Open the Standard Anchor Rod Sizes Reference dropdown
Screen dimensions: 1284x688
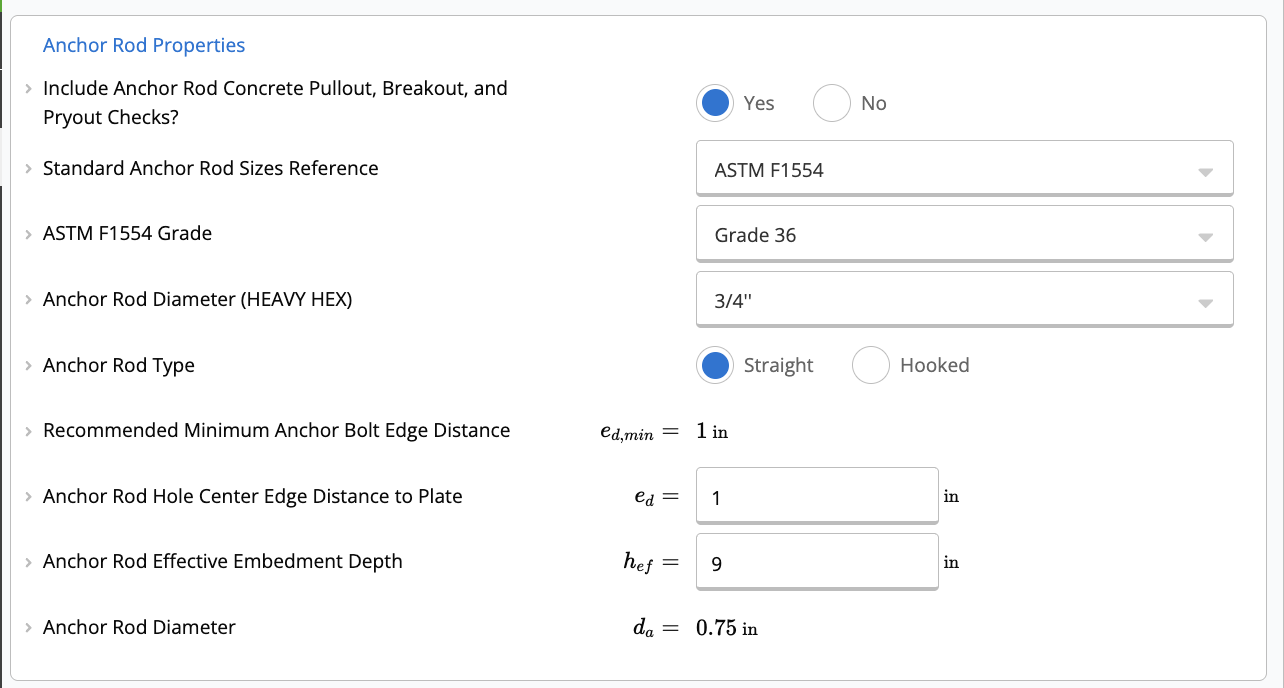(963, 168)
